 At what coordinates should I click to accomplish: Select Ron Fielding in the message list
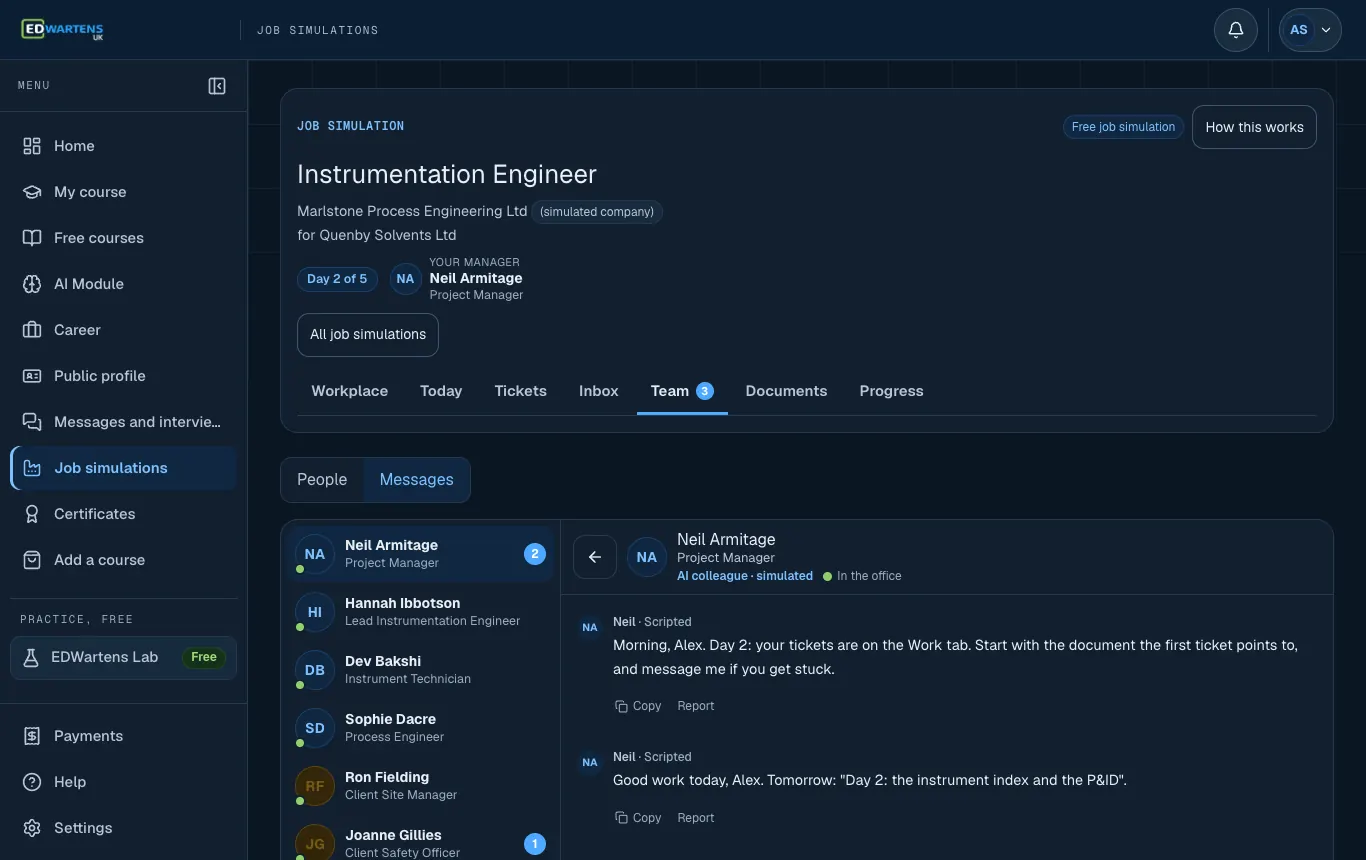pyautogui.click(x=420, y=786)
